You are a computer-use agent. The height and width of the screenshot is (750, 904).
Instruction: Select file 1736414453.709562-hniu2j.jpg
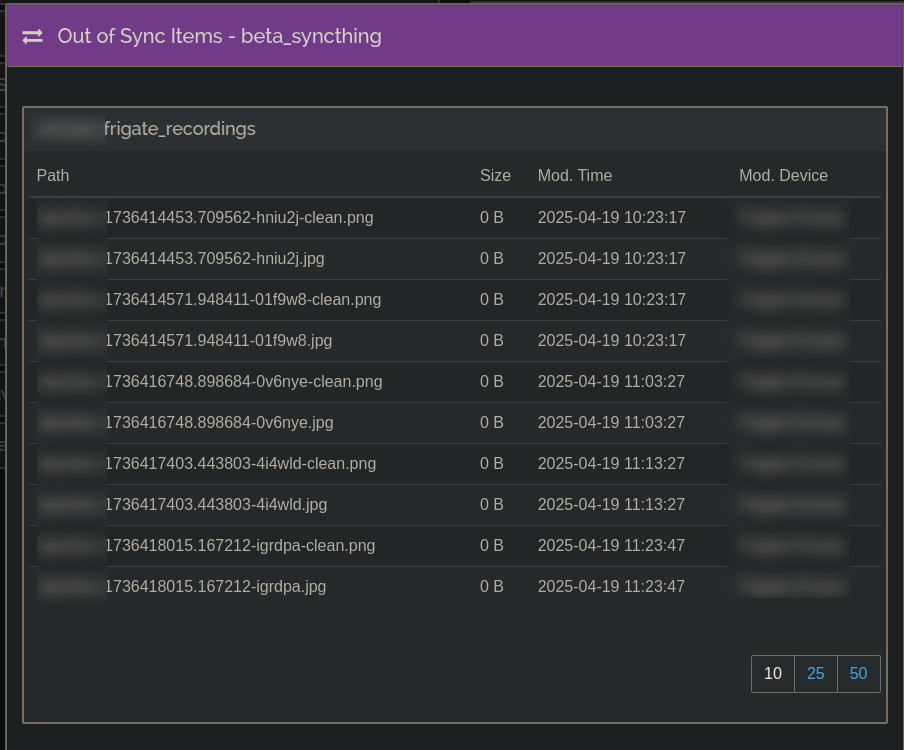[214, 258]
